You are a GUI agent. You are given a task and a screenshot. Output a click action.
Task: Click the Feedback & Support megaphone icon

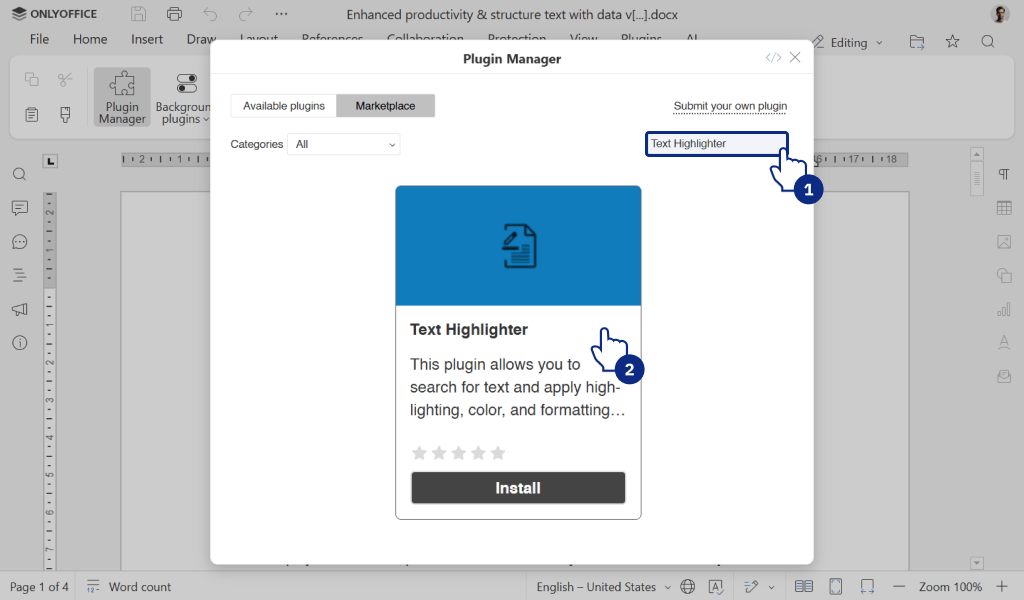tap(19, 309)
